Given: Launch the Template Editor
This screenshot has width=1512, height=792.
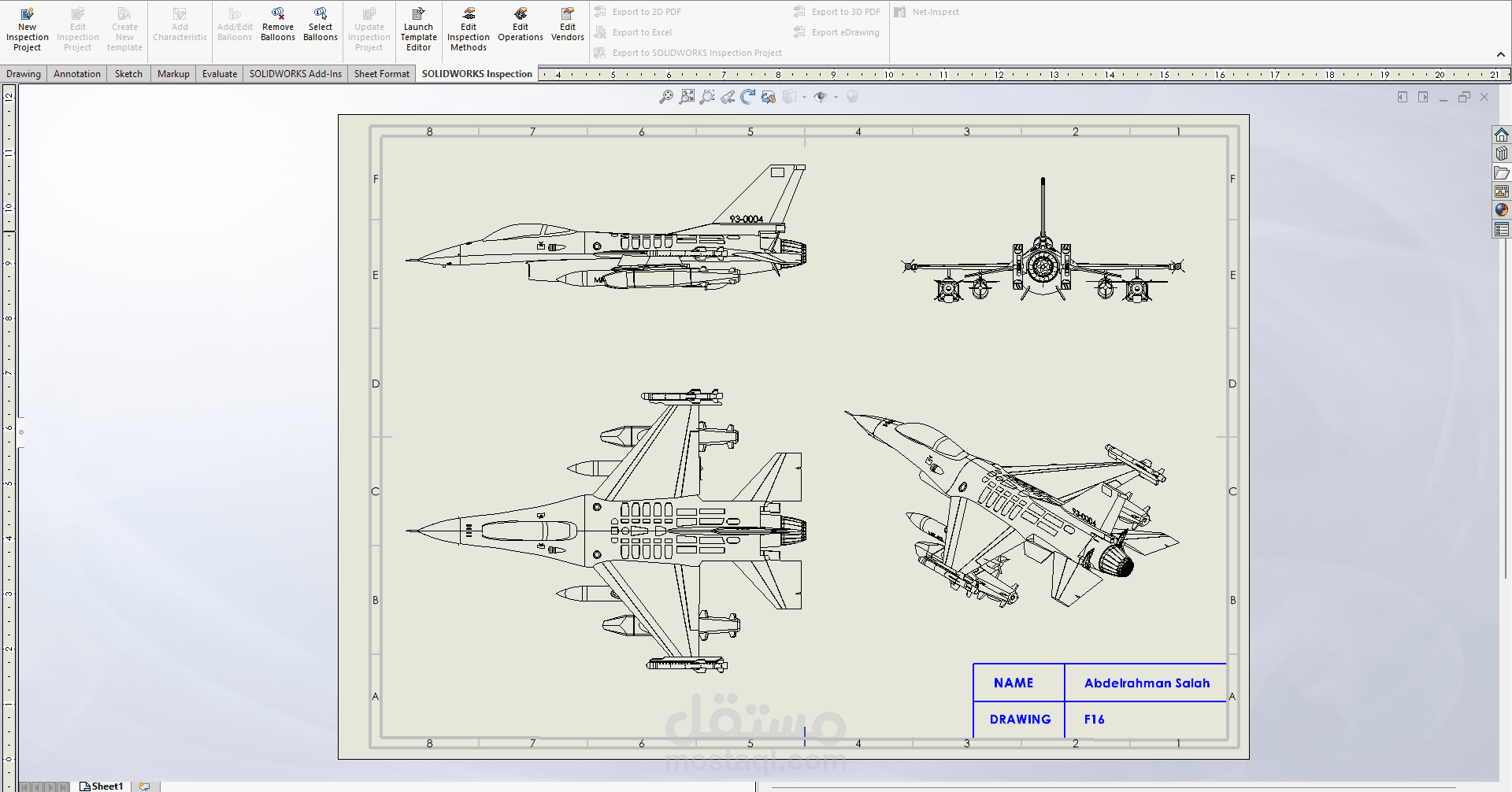Looking at the screenshot, I should (419, 30).
